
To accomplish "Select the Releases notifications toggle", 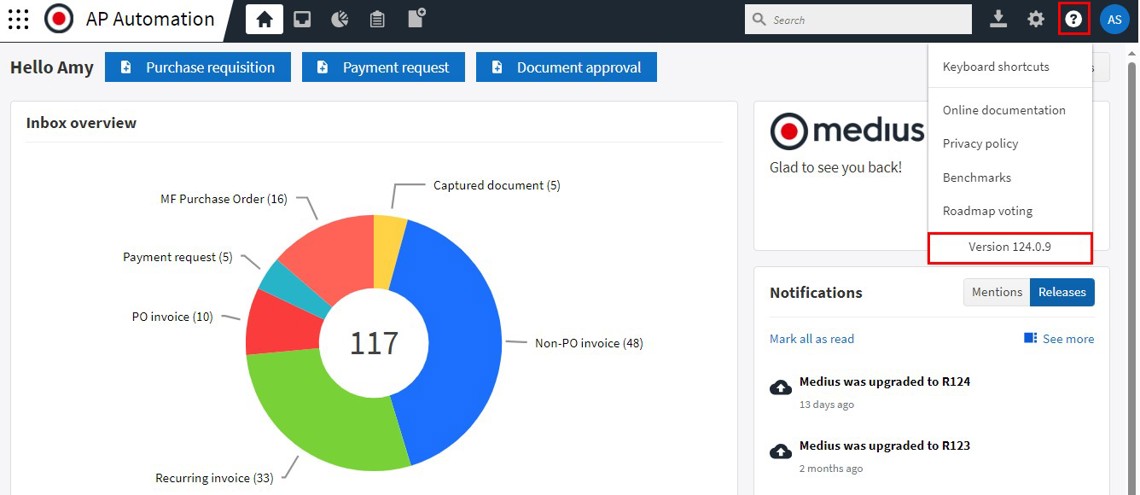I will tap(1062, 292).
